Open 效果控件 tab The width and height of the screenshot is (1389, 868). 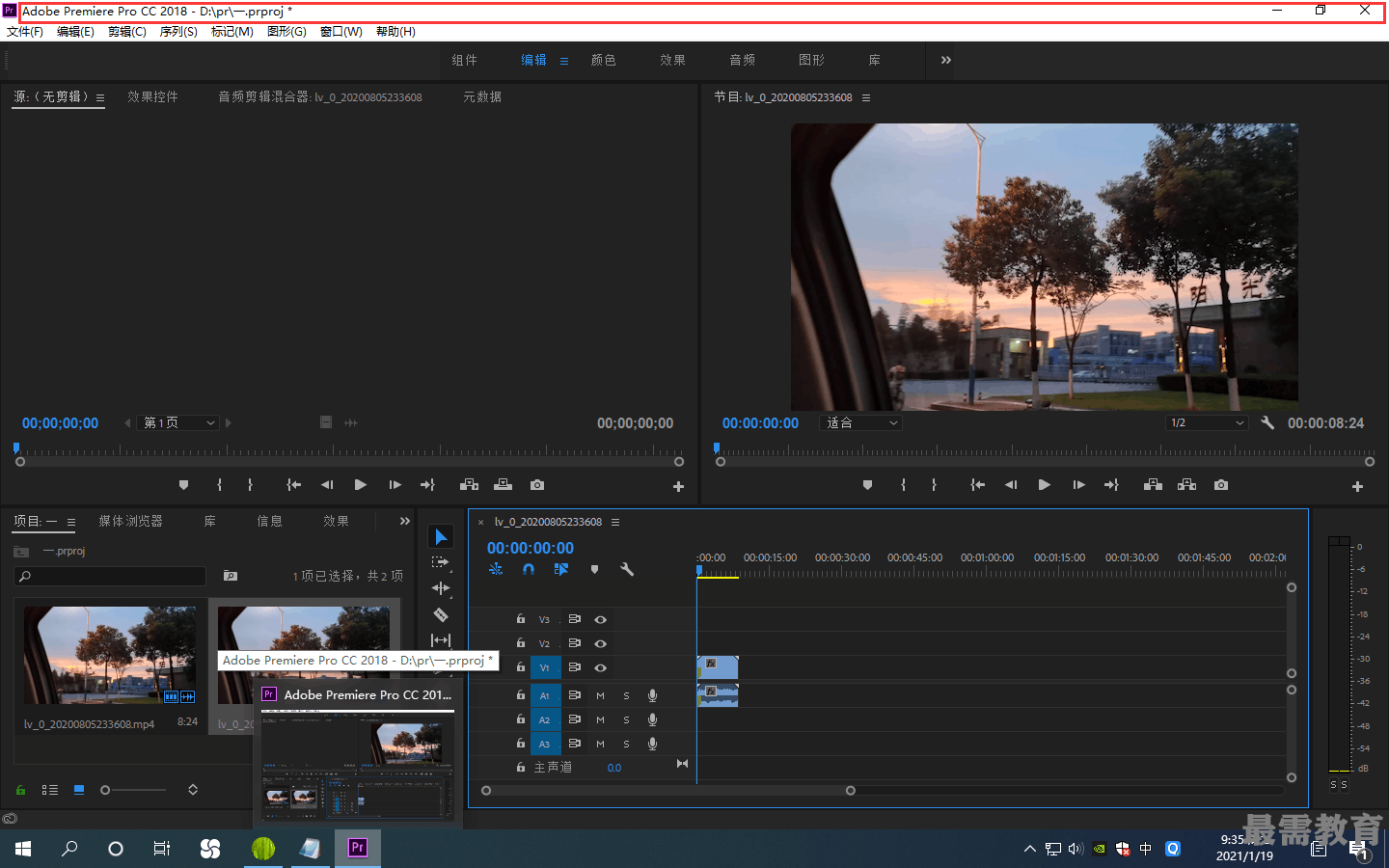click(x=152, y=96)
